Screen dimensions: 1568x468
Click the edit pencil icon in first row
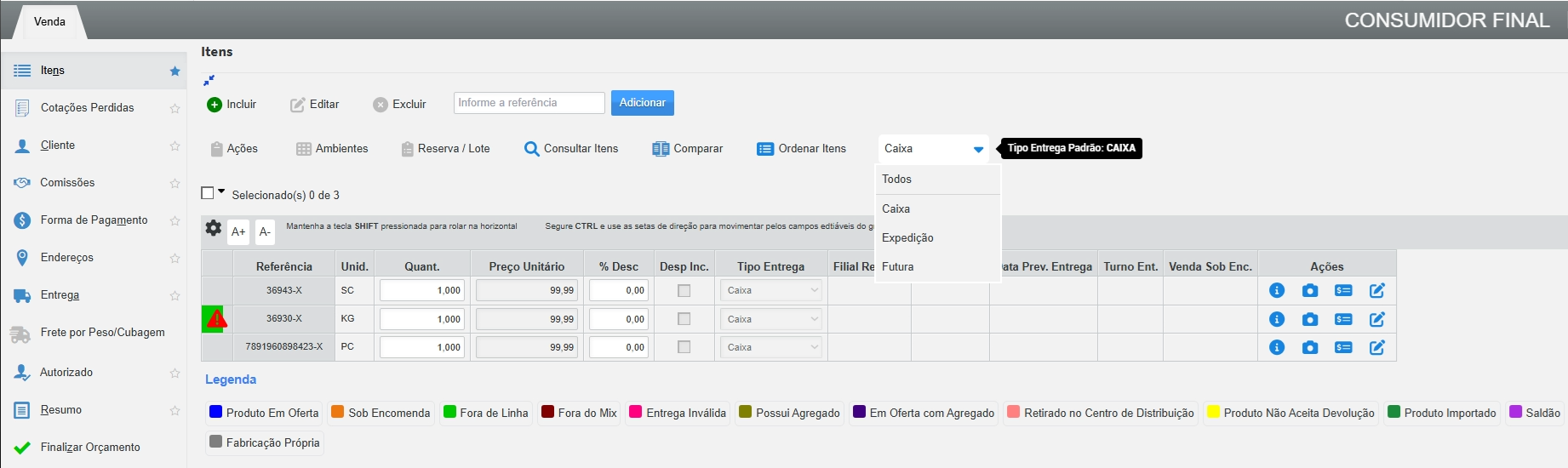coord(1376,290)
